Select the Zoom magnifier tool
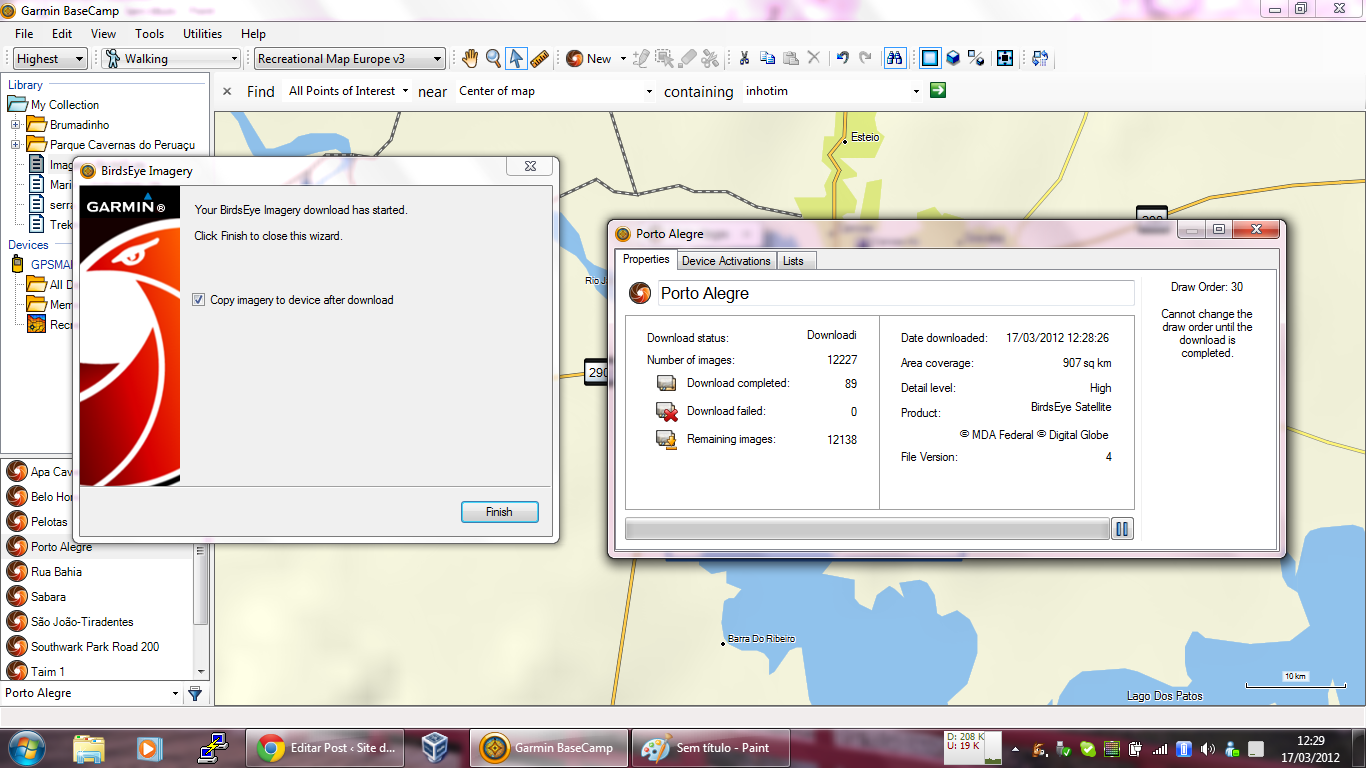This screenshot has height=768, width=1366. (x=493, y=58)
